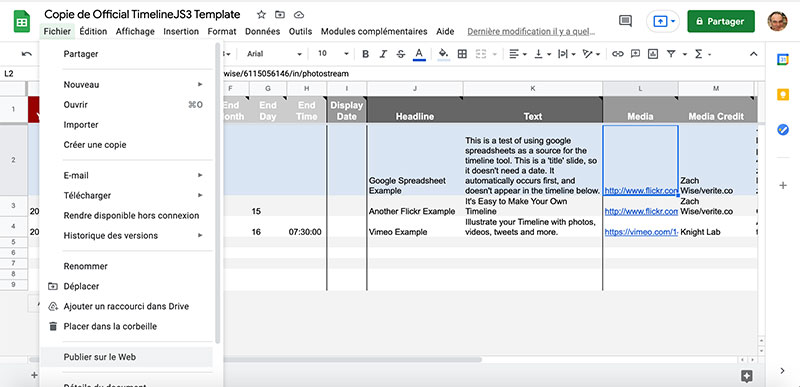The height and width of the screenshot is (387, 800).
Task: Star the document title
Action: pos(261,15)
